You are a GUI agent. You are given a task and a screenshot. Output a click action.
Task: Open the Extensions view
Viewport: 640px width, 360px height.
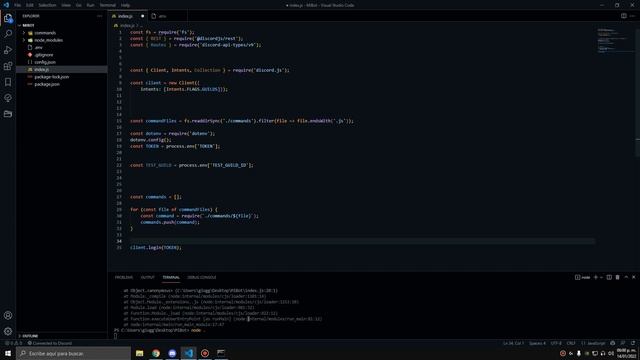point(8,66)
